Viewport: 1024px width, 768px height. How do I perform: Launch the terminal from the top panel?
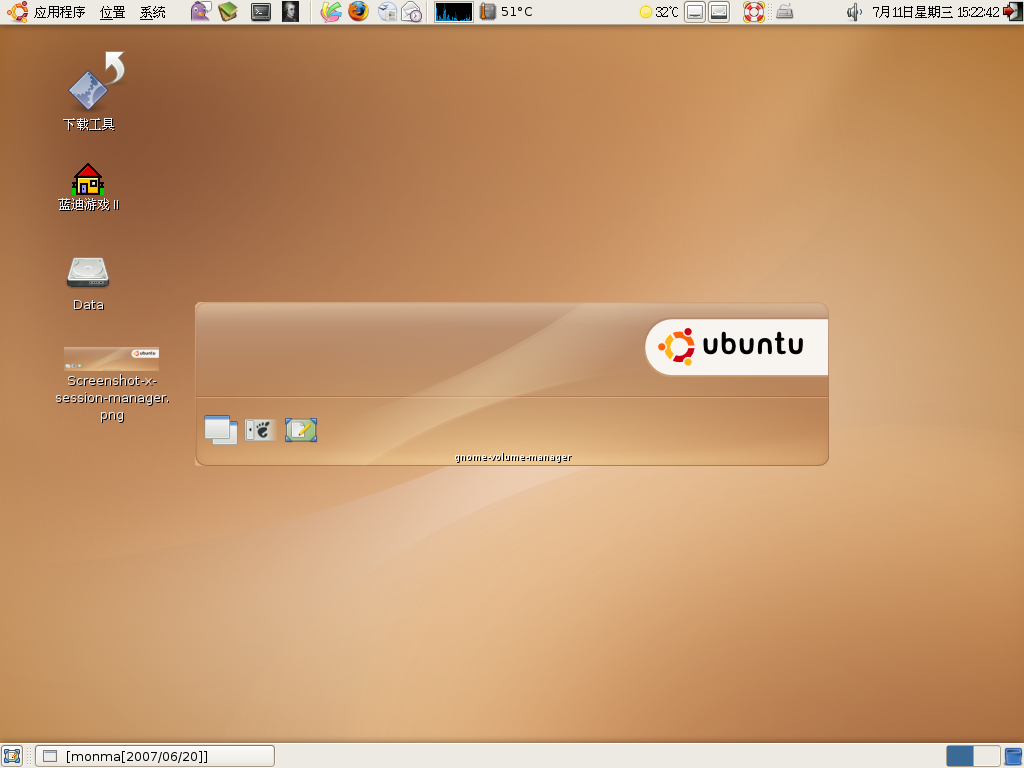(x=261, y=12)
